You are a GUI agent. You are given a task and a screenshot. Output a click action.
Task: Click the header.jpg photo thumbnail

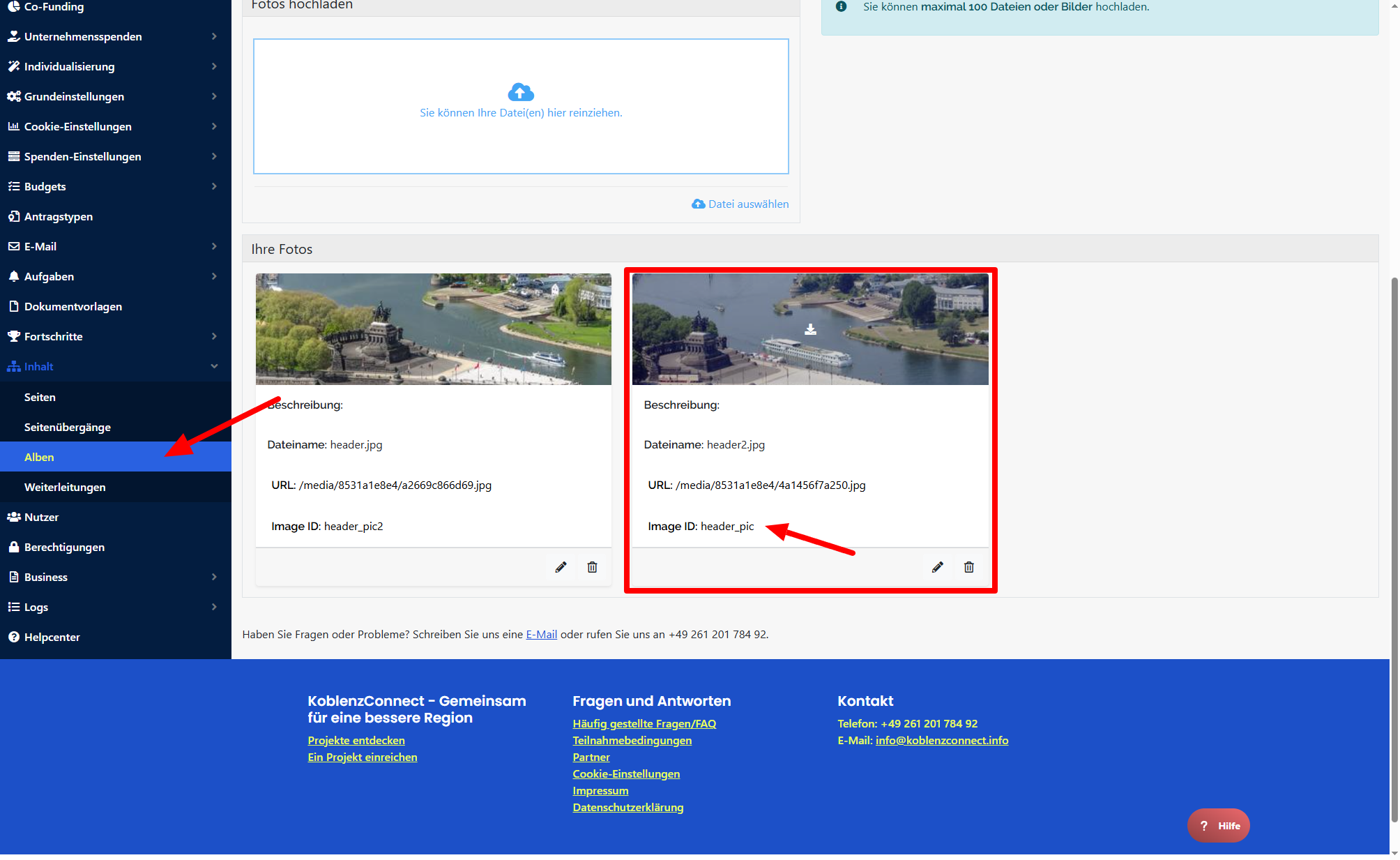click(x=433, y=329)
